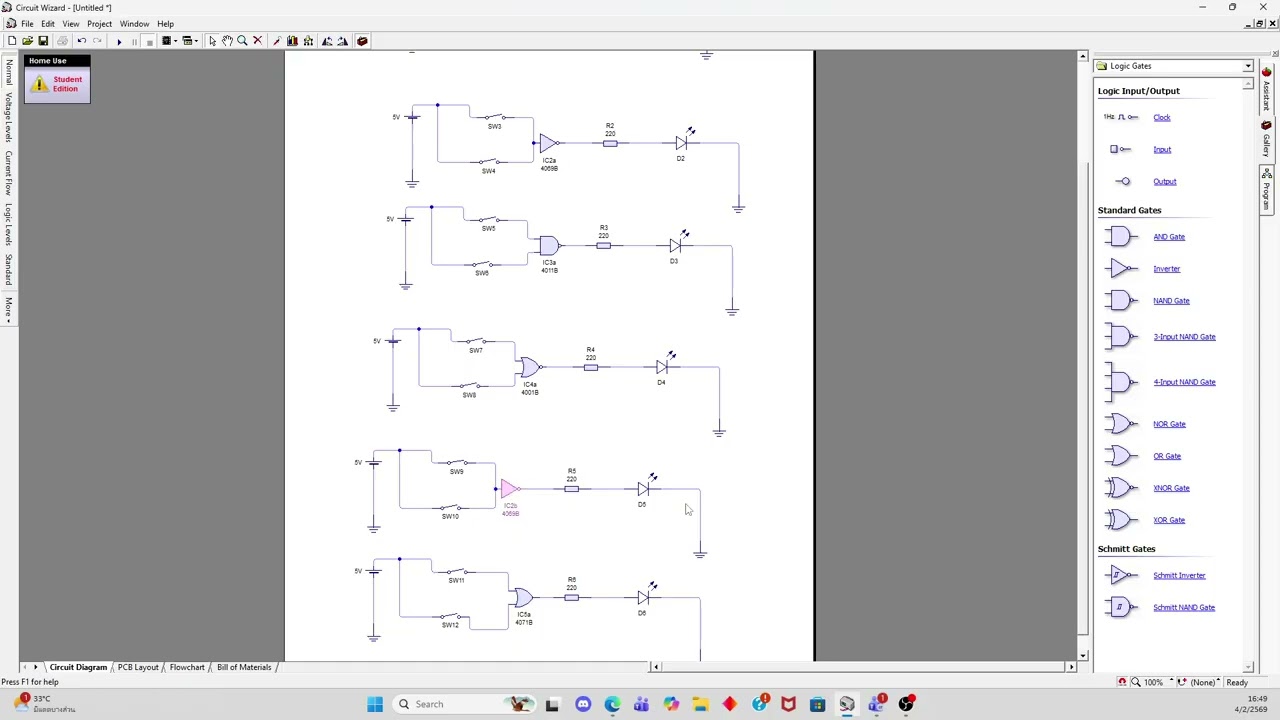Screen dimensions: 1280x720
Task: Click the red Delete X tool
Action: tap(257, 41)
